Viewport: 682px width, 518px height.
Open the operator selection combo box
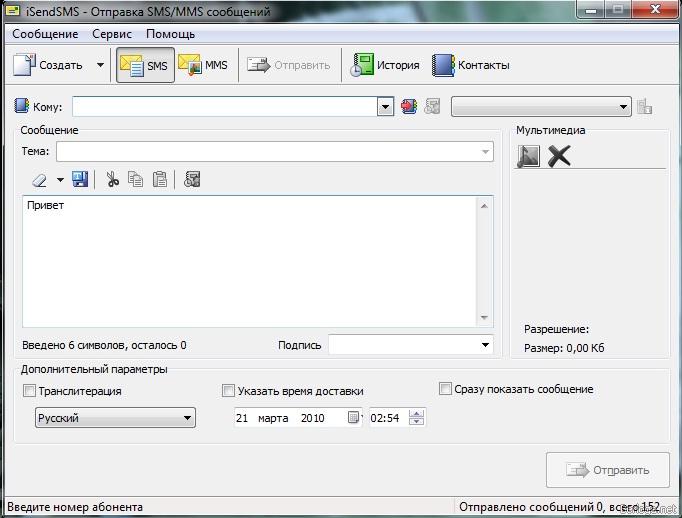[x=541, y=107]
